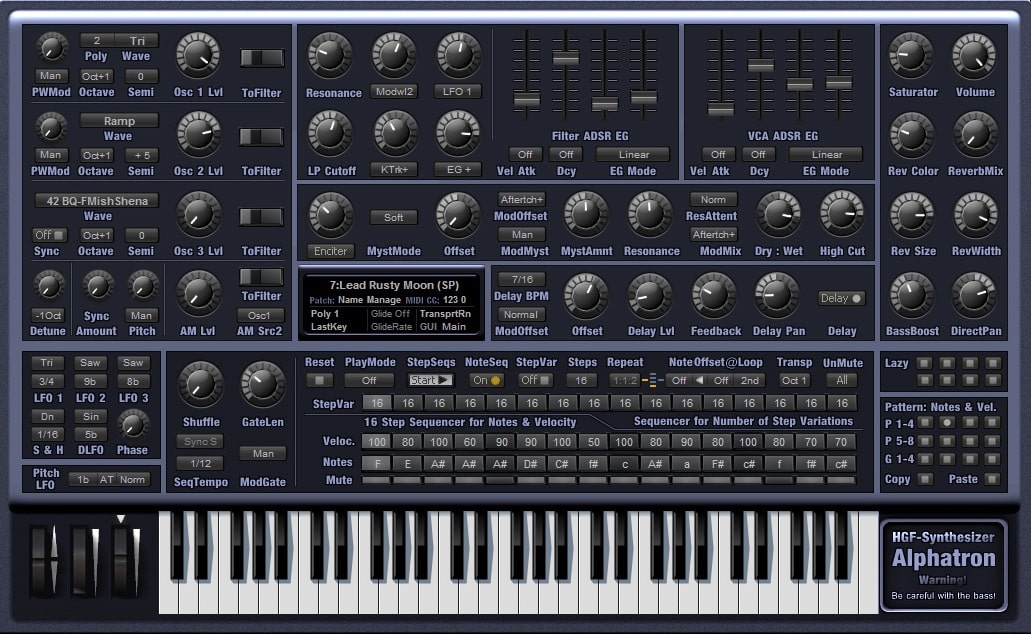The height and width of the screenshot is (634, 1031).
Task: Open the PlayMode selector in the sequencer
Action: point(371,381)
